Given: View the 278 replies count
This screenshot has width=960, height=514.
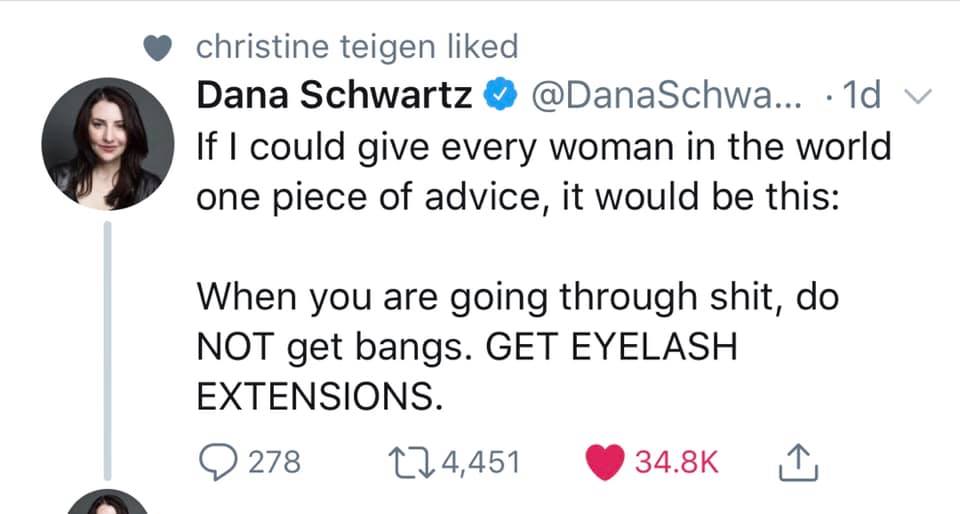Looking at the screenshot, I should point(274,462).
